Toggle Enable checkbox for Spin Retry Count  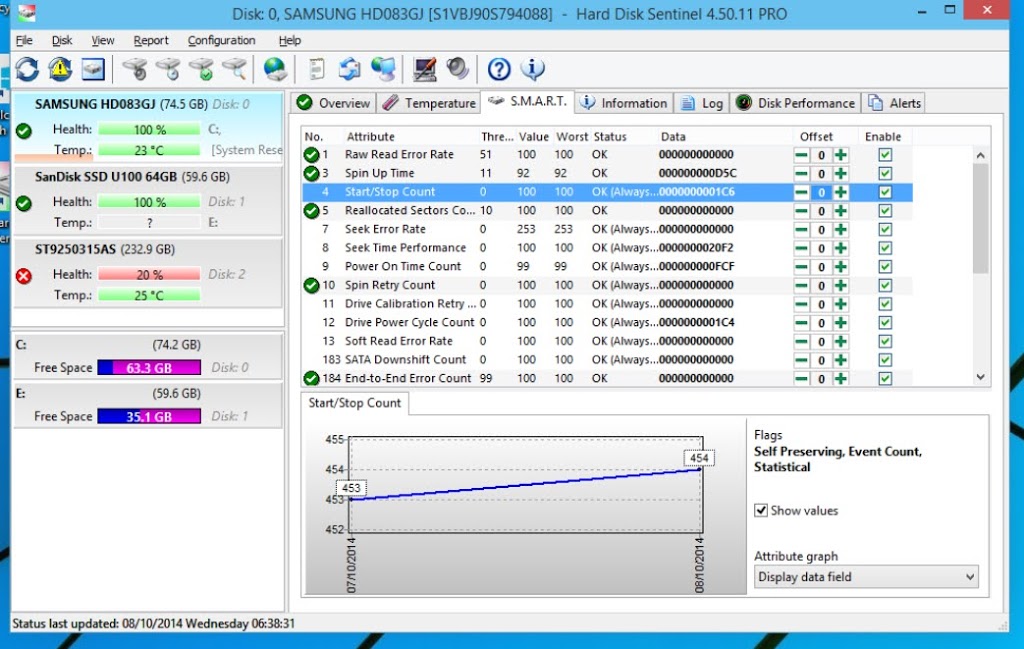[x=885, y=285]
